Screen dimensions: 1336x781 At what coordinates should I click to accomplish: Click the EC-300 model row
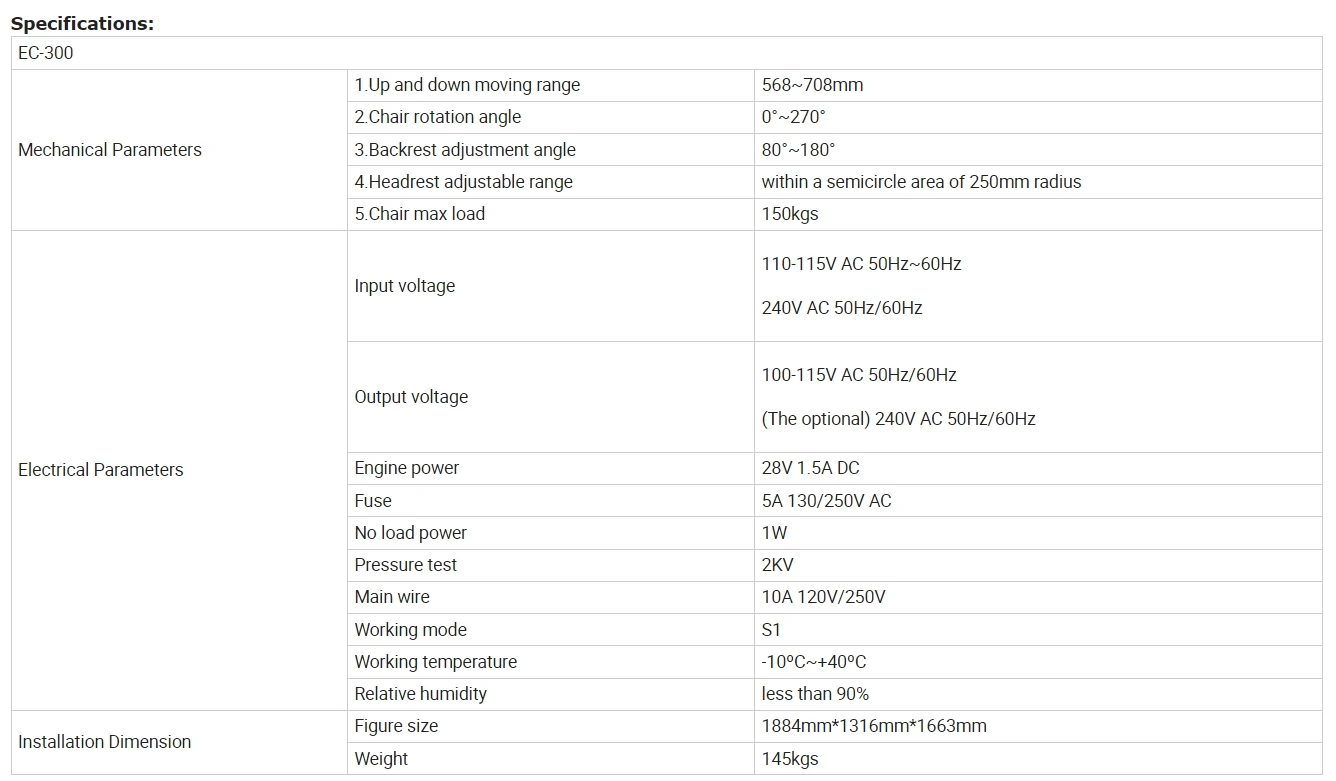[x=46, y=53]
